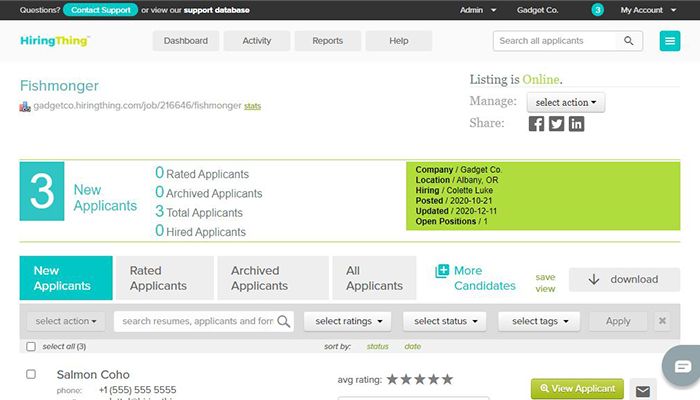
Task: Click the resume search magnifier icon
Action: [x=283, y=321]
